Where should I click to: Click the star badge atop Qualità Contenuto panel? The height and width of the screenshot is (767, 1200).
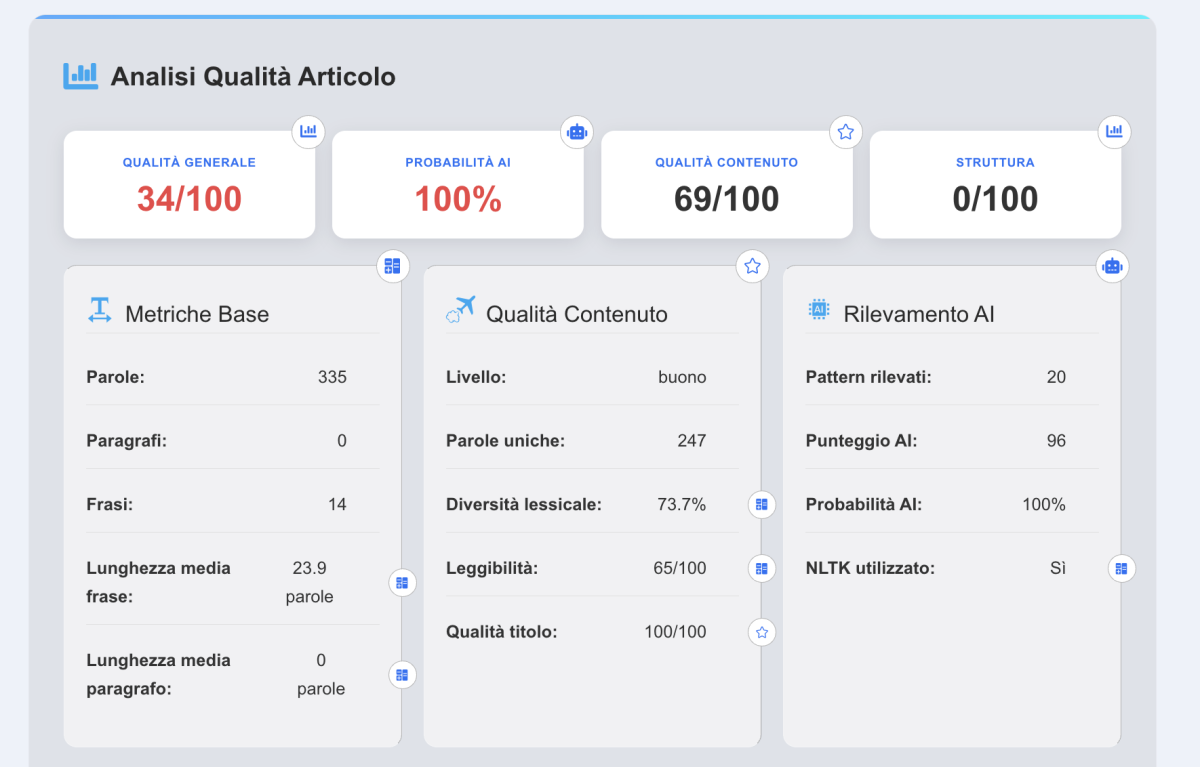tap(752, 266)
